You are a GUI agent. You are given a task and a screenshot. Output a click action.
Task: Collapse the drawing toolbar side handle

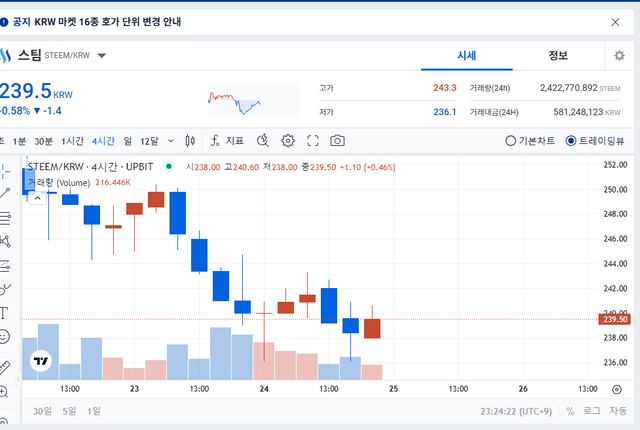tap(19, 379)
